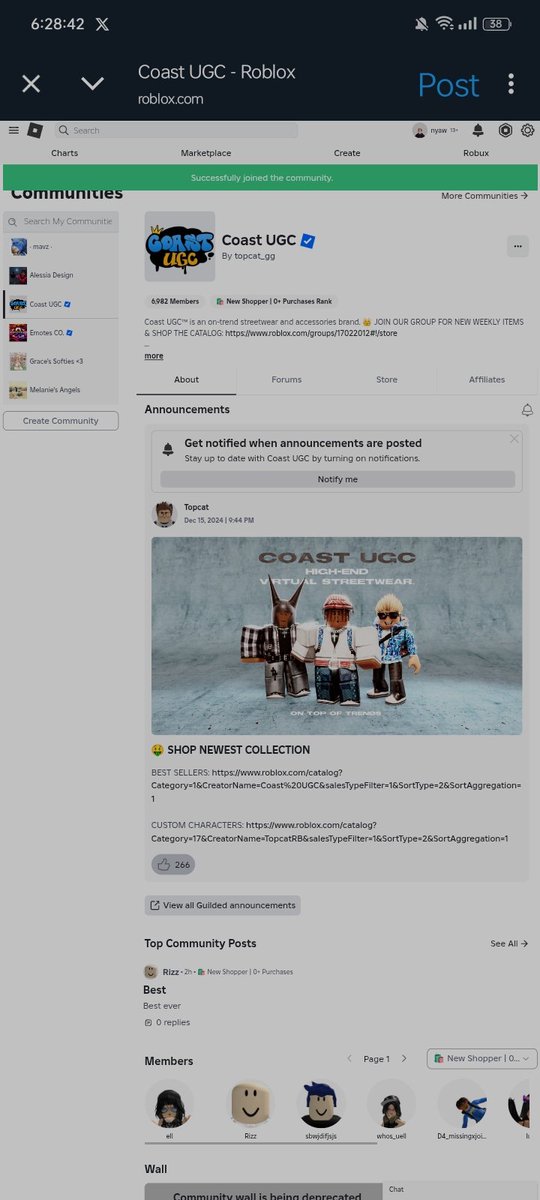Viewport: 540px width, 1200px height.
Task: Go to the Charts page
Action: point(65,153)
